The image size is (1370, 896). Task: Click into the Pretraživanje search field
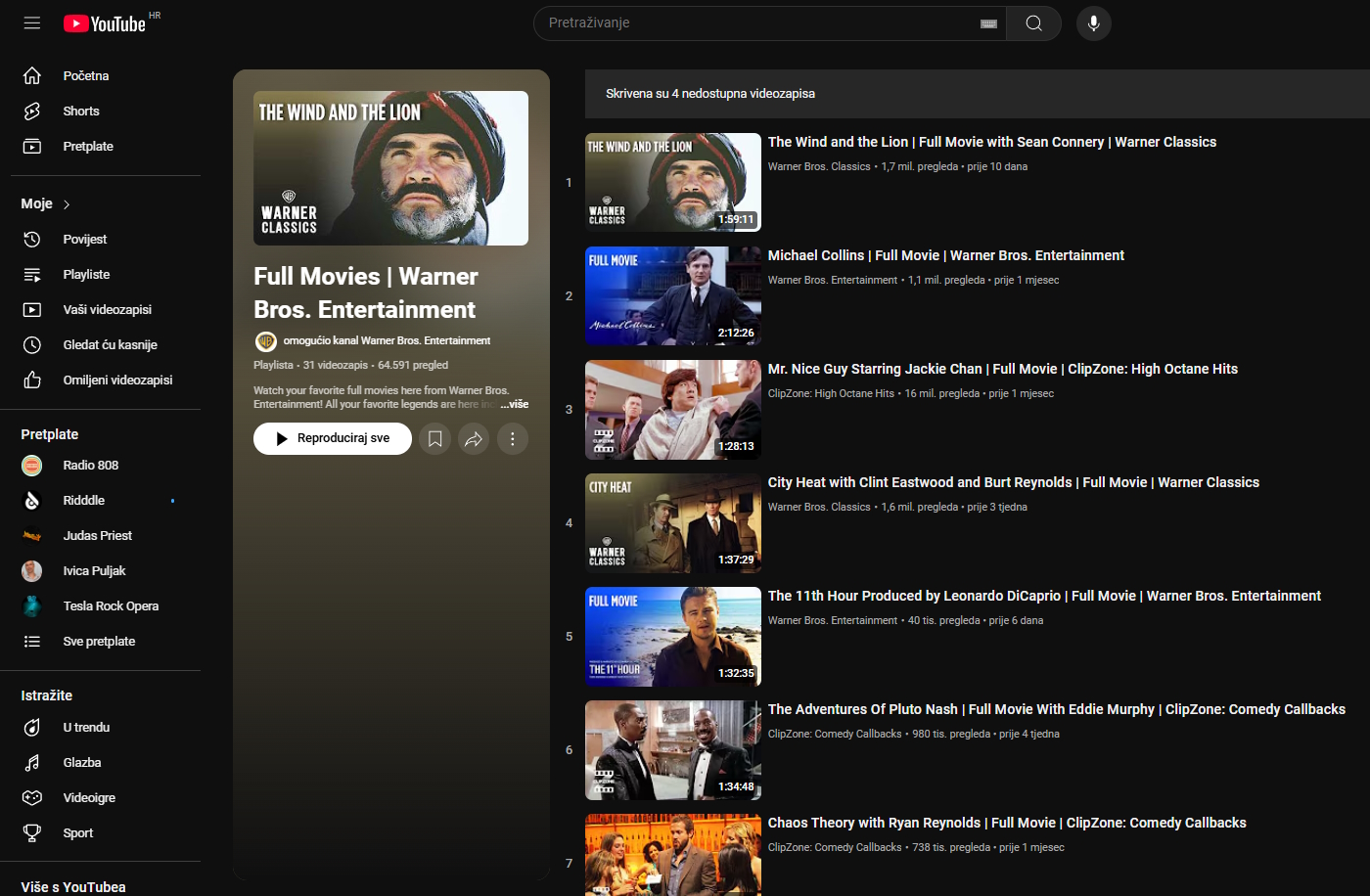tap(753, 23)
